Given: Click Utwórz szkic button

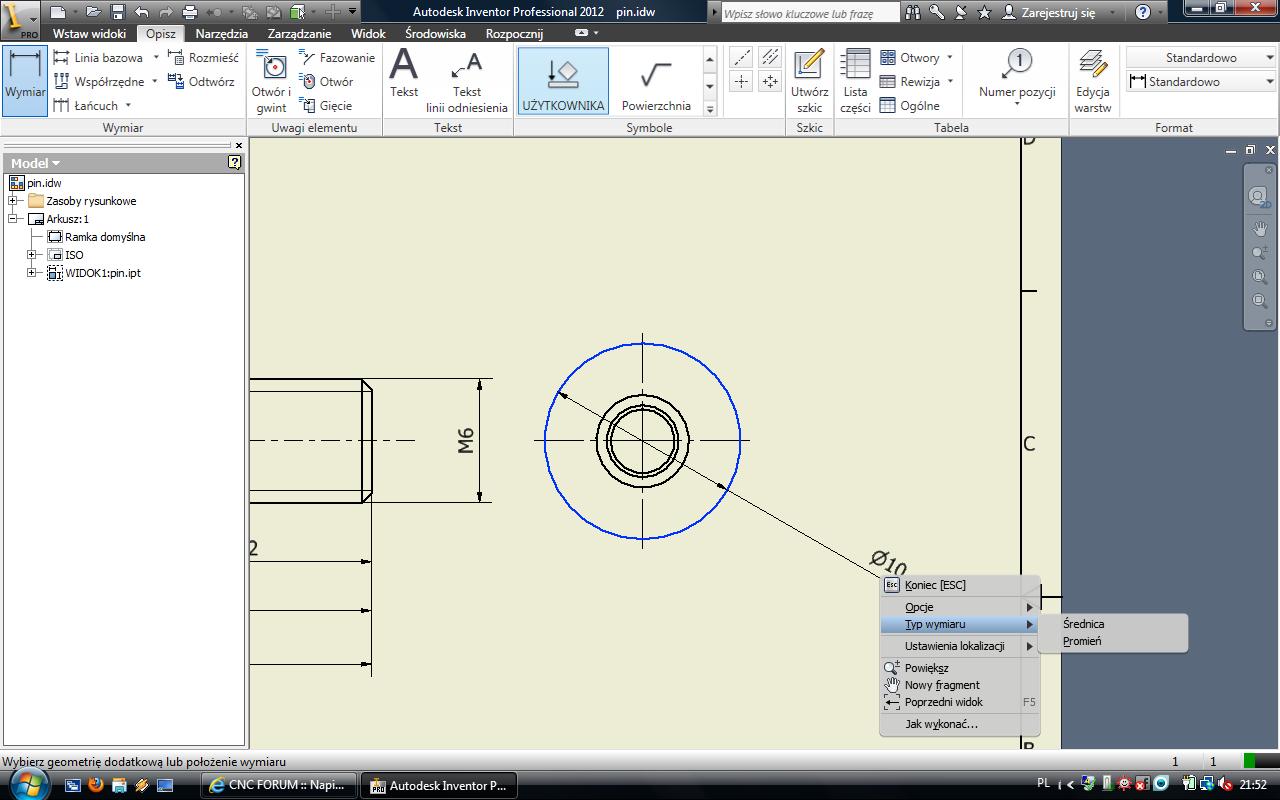Looking at the screenshot, I should [x=809, y=82].
